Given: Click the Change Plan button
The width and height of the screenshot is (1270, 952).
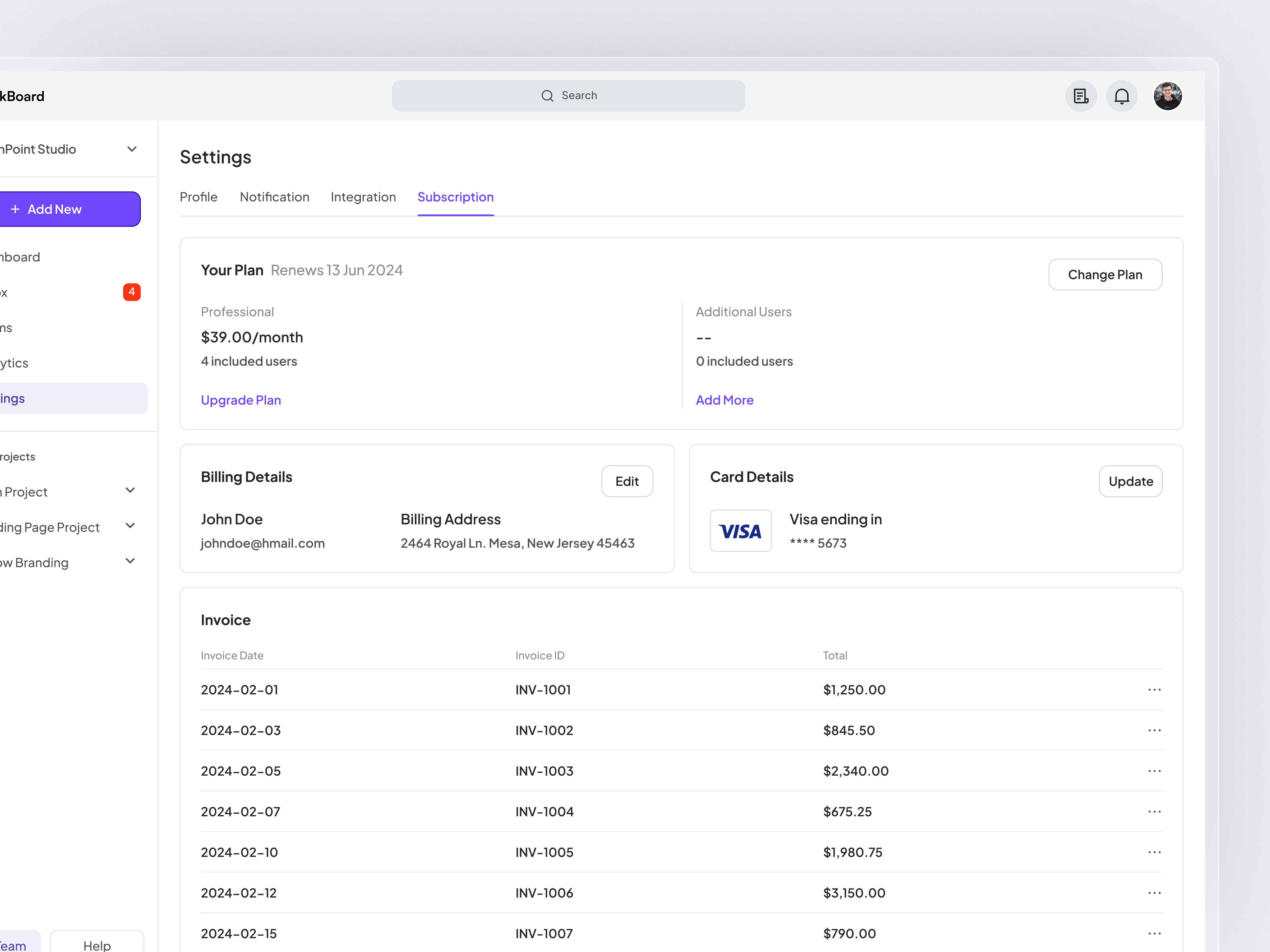Looking at the screenshot, I should (x=1105, y=275).
